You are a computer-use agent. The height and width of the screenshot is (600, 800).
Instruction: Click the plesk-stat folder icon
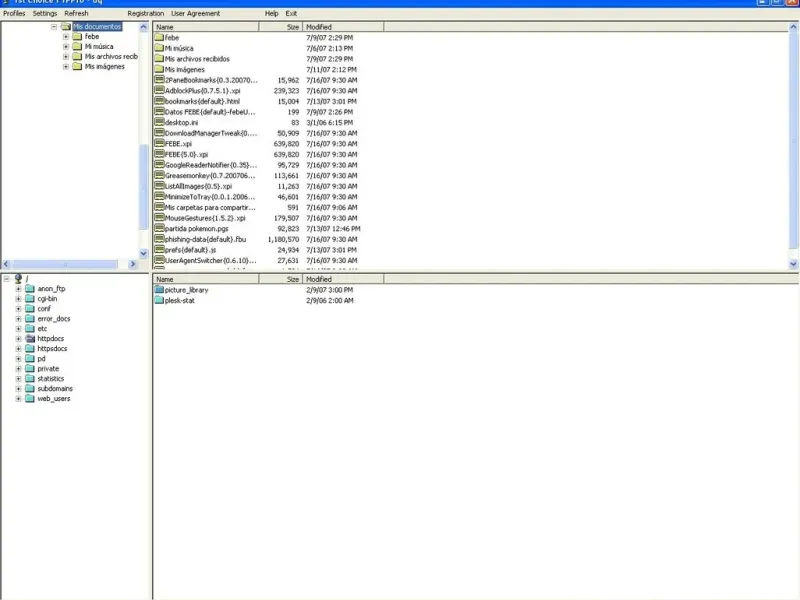(x=159, y=301)
